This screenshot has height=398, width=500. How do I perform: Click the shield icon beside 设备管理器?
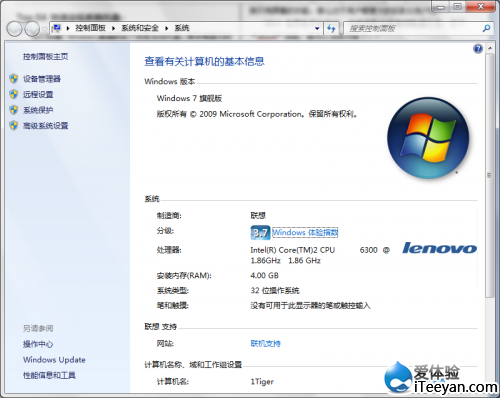tap(14, 79)
